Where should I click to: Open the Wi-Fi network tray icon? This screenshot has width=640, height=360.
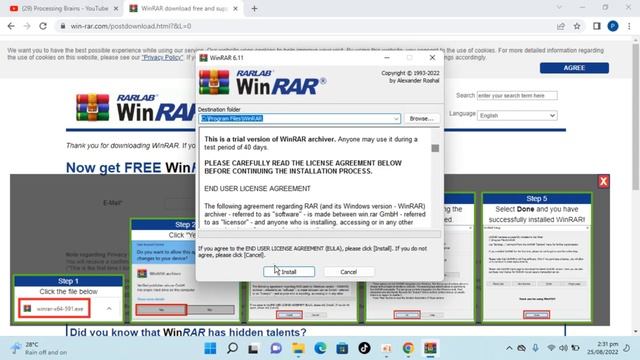pyautogui.click(x=551, y=348)
